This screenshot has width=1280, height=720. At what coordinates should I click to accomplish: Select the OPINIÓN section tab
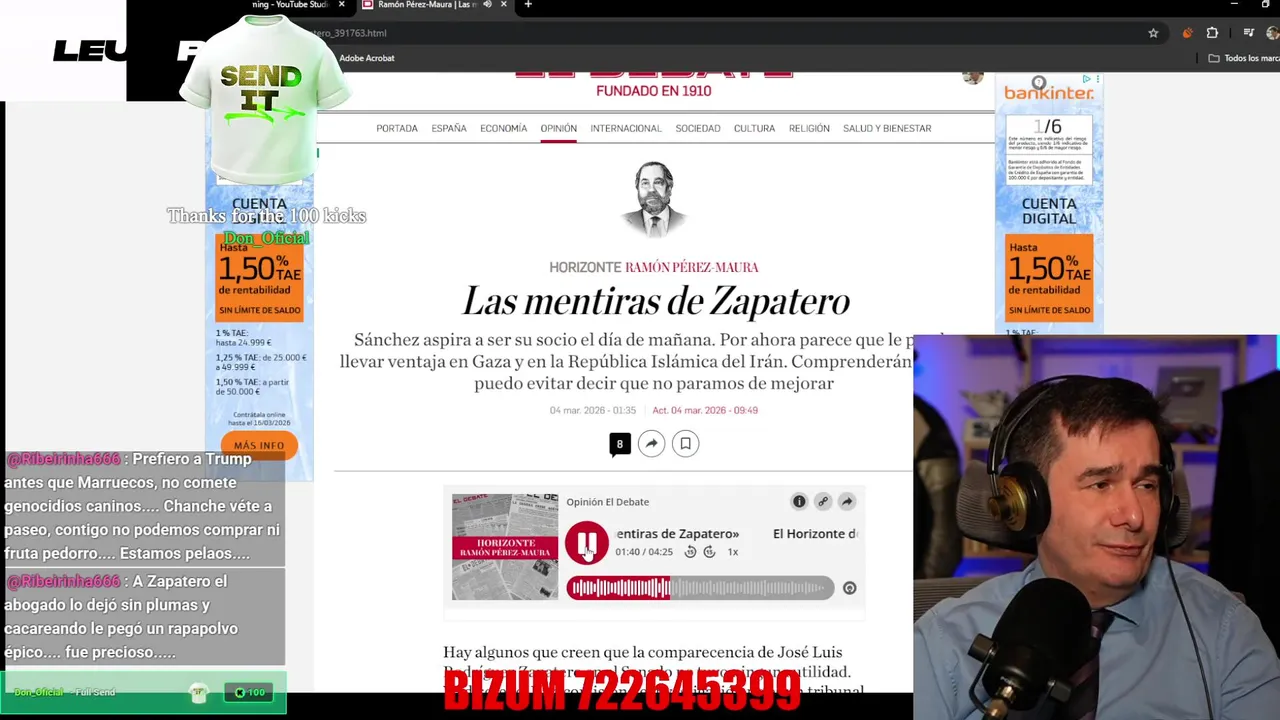(559, 128)
